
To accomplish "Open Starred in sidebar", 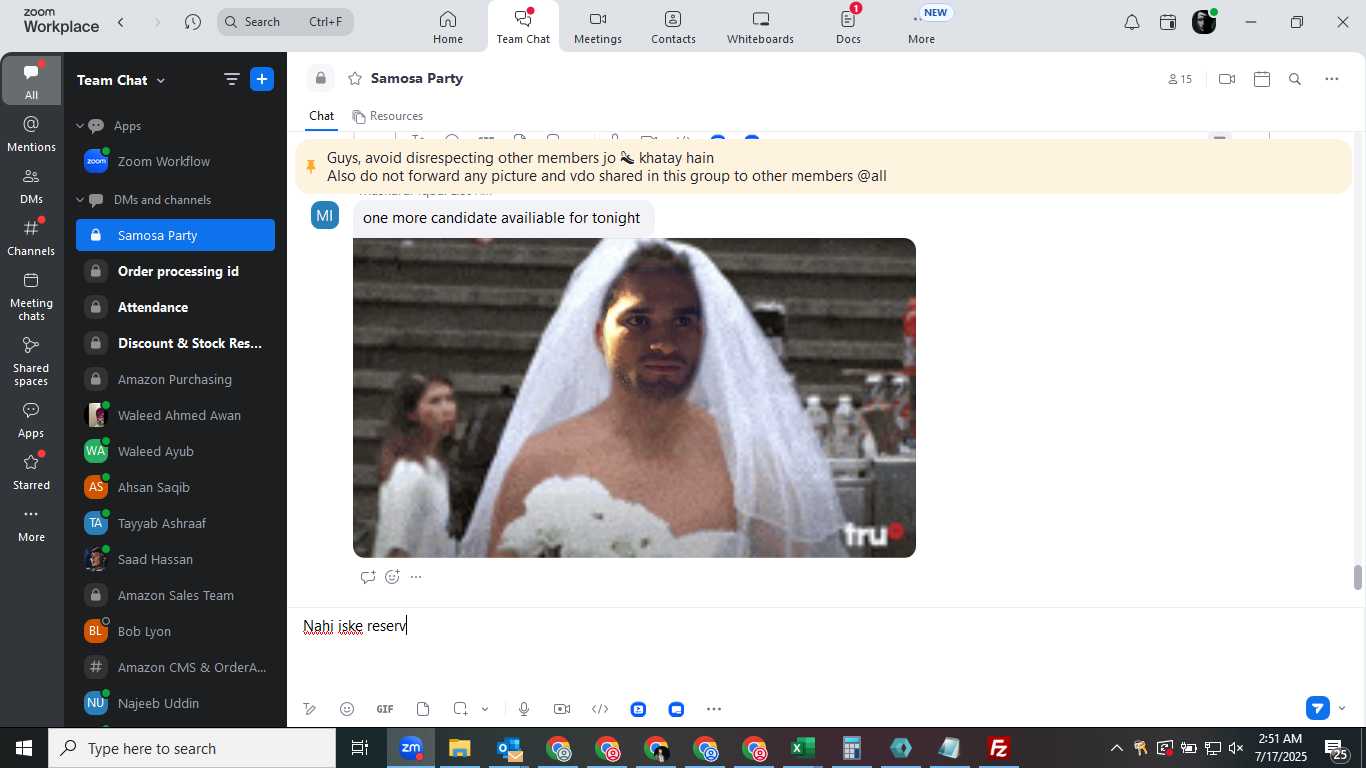I will tap(31, 470).
